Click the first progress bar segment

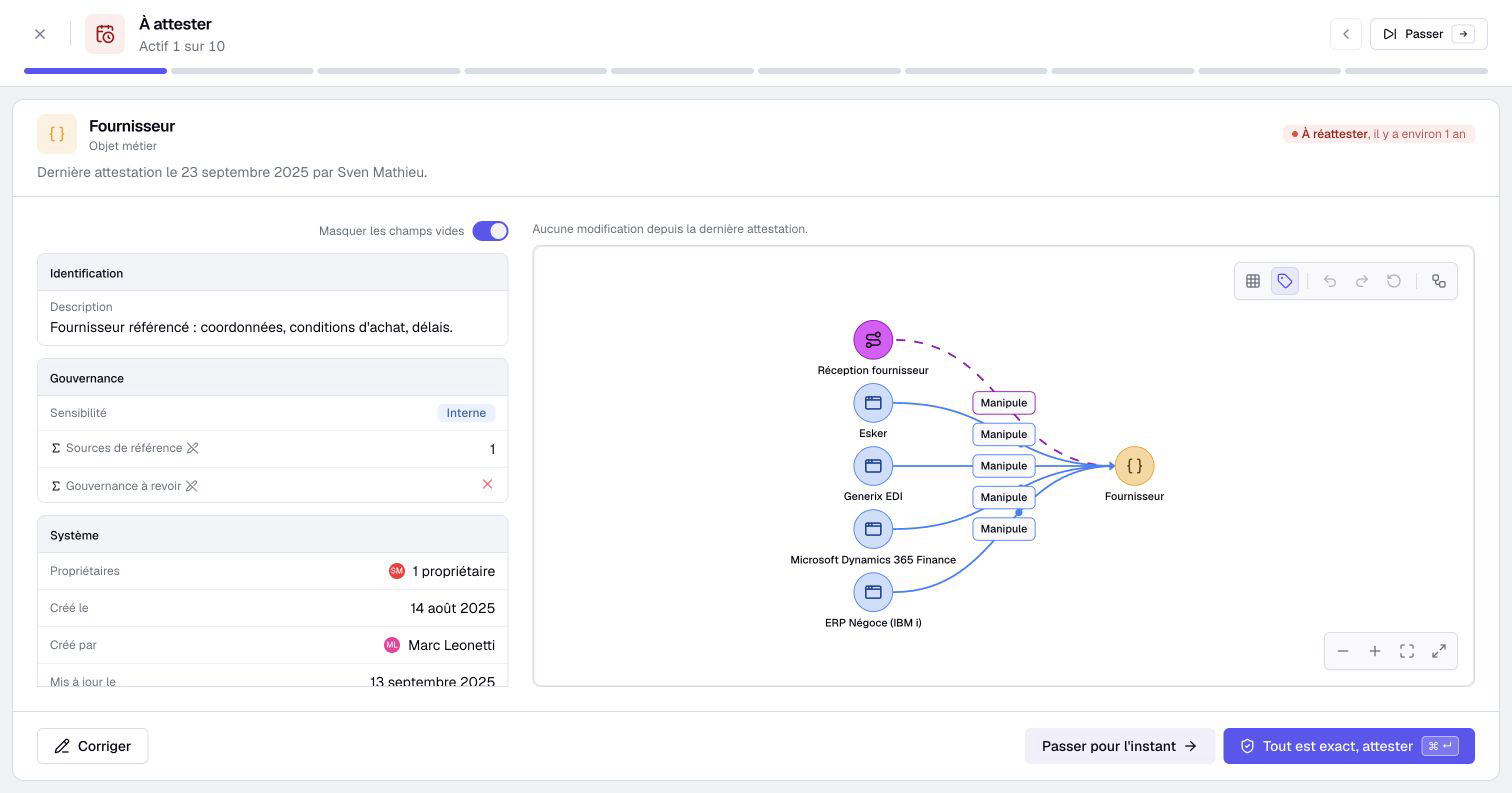click(95, 71)
